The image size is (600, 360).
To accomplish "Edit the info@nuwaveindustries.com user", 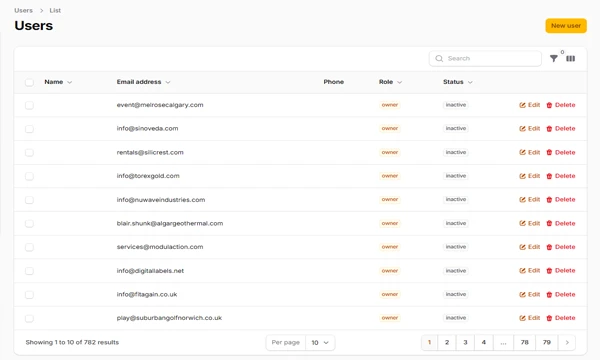I will tap(530, 199).
